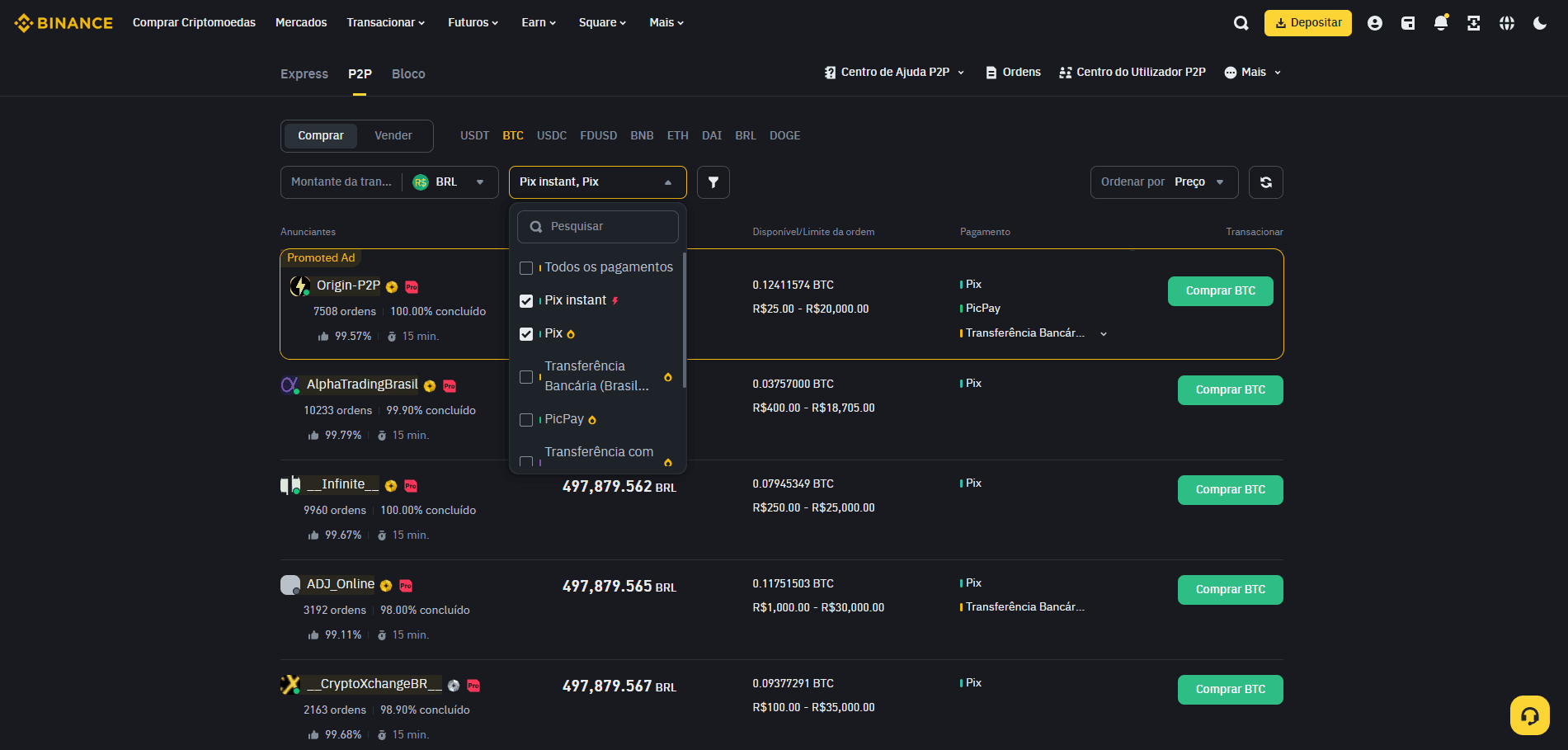1568x750 pixels.
Task: Click Origin-P2P advertiser avatar
Action: click(299, 286)
